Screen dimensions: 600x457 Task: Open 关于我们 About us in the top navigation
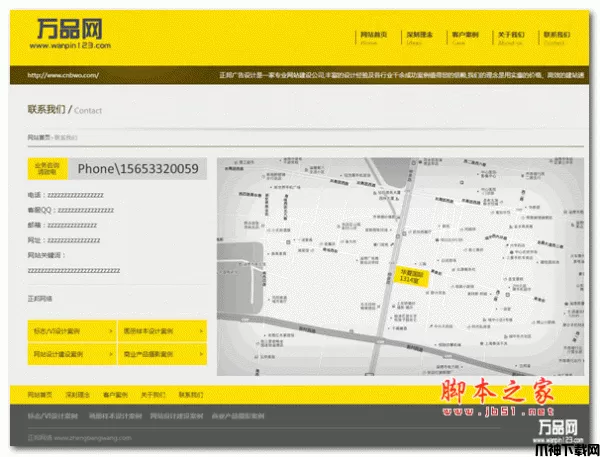(510, 38)
